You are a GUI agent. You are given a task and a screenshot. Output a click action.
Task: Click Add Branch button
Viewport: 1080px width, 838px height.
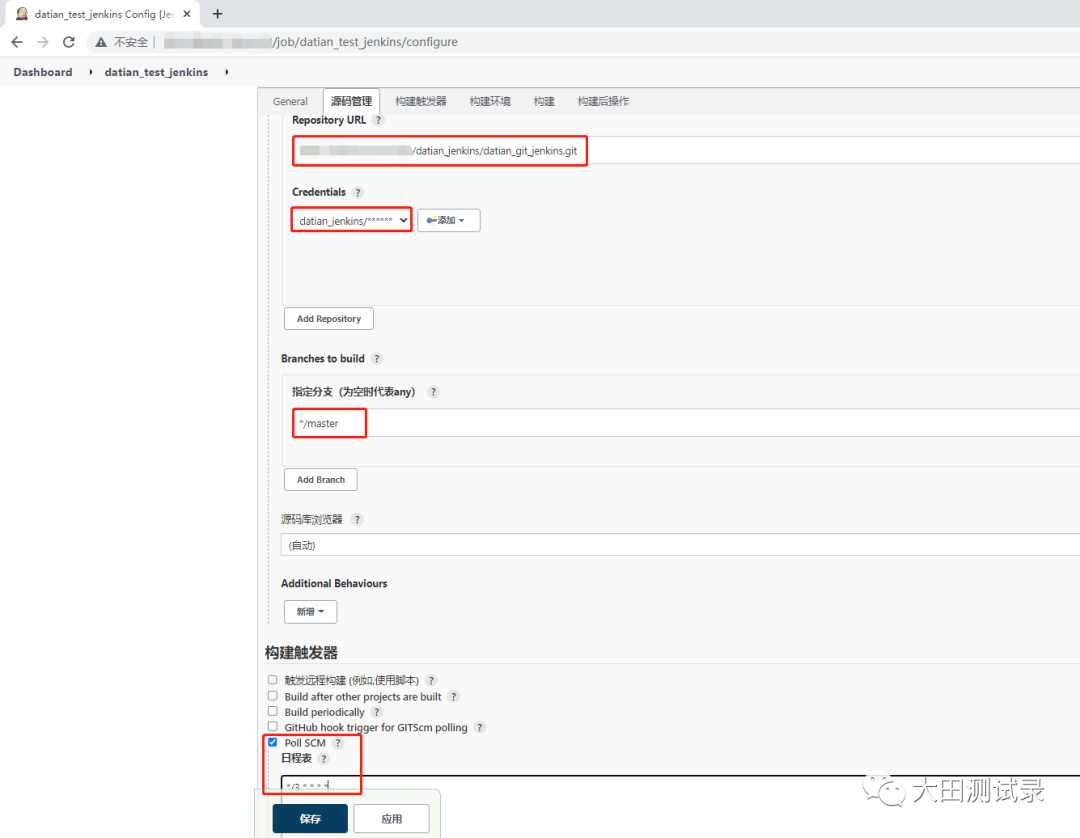point(321,479)
